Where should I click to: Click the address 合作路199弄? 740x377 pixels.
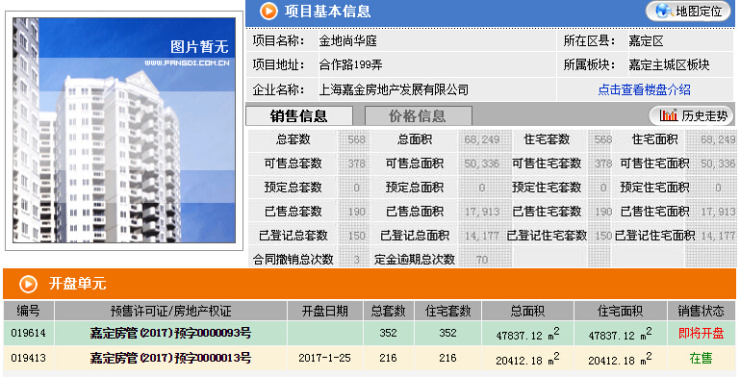coord(351,65)
